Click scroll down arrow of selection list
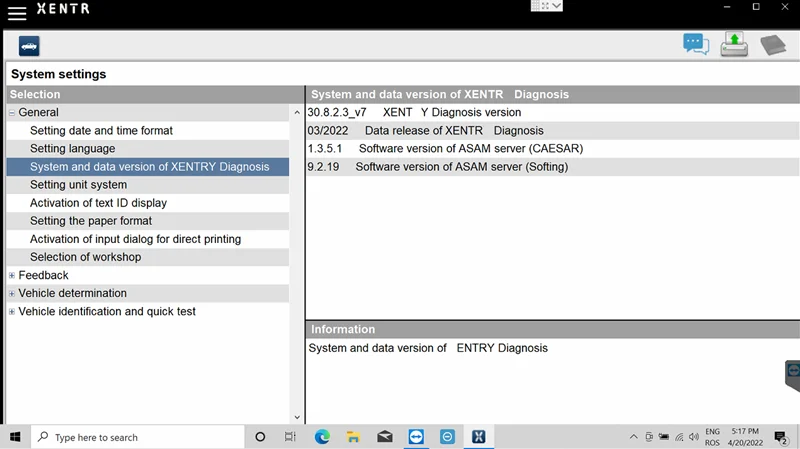This screenshot has width=800, height=449. click(x=297, y=417)
